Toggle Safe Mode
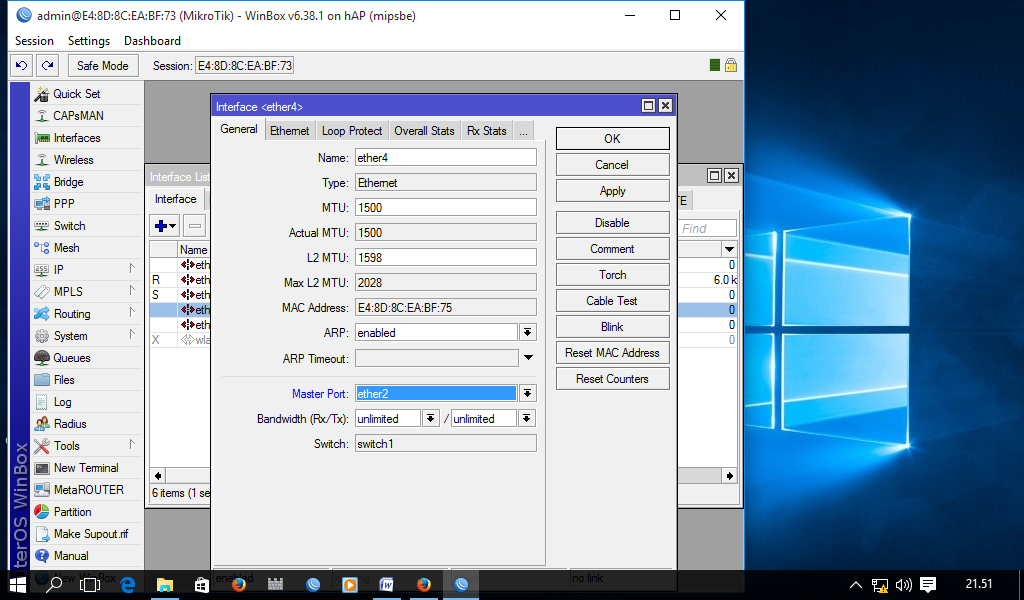This screenshot has width=1024, height=600. point(103,65)
